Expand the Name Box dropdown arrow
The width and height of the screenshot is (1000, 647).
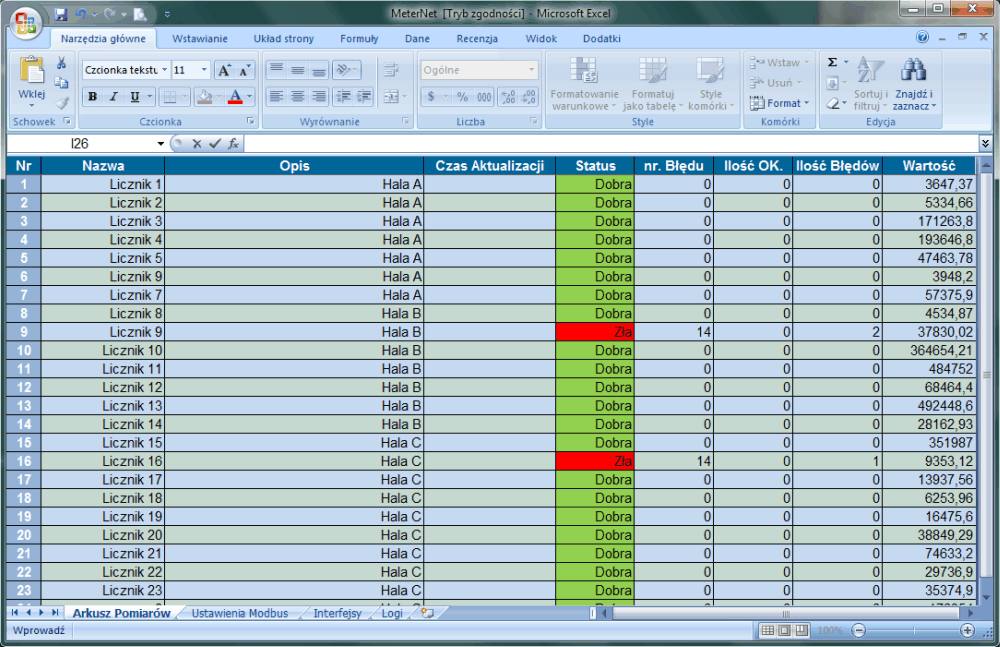(x=161, y=144)
